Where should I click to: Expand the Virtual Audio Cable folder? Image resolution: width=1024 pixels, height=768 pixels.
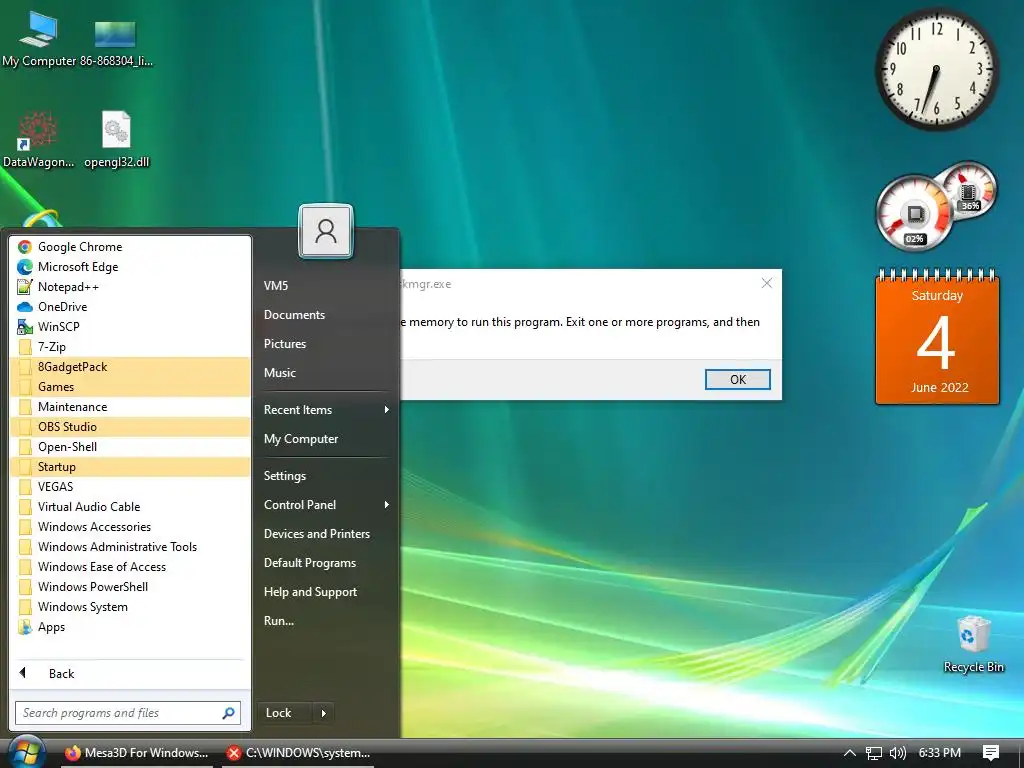(131, 507)
